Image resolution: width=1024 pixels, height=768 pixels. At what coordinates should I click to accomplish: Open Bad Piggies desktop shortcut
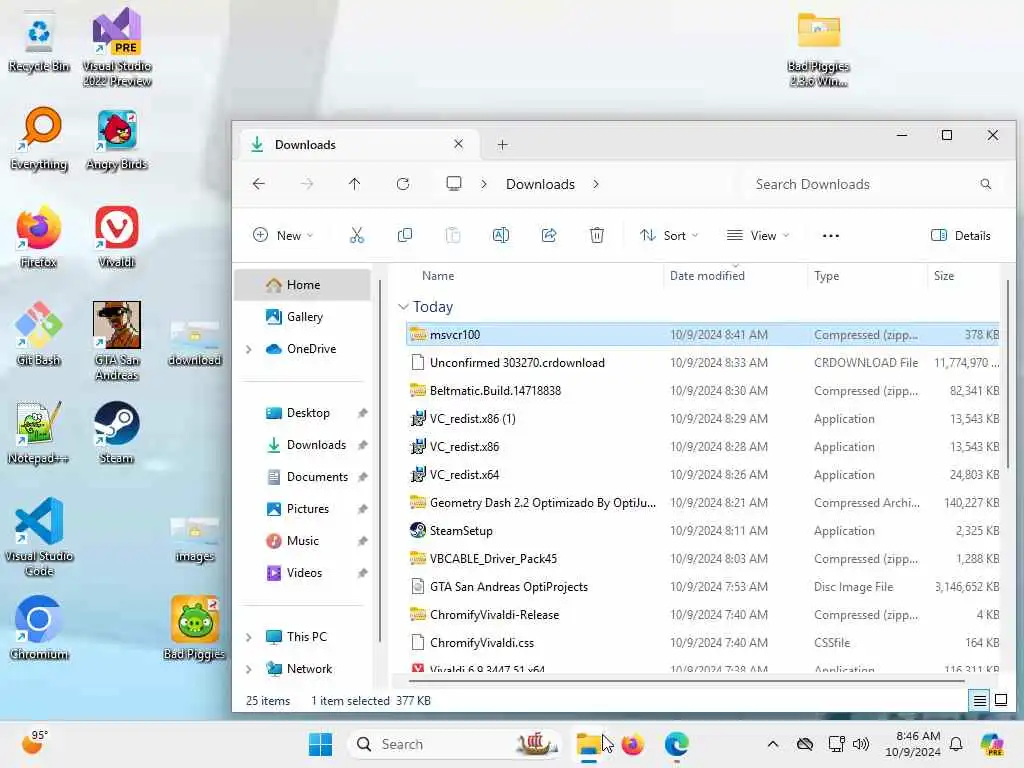pos(195,628)
